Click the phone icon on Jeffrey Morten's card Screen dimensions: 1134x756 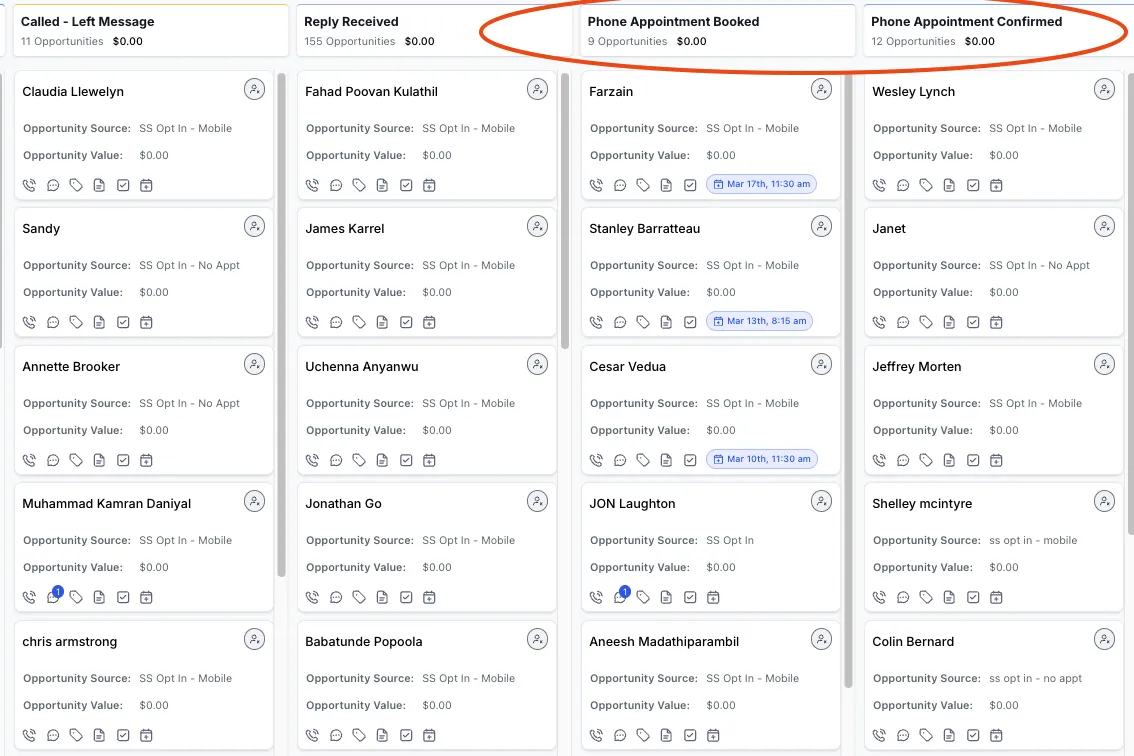point(879,460)
